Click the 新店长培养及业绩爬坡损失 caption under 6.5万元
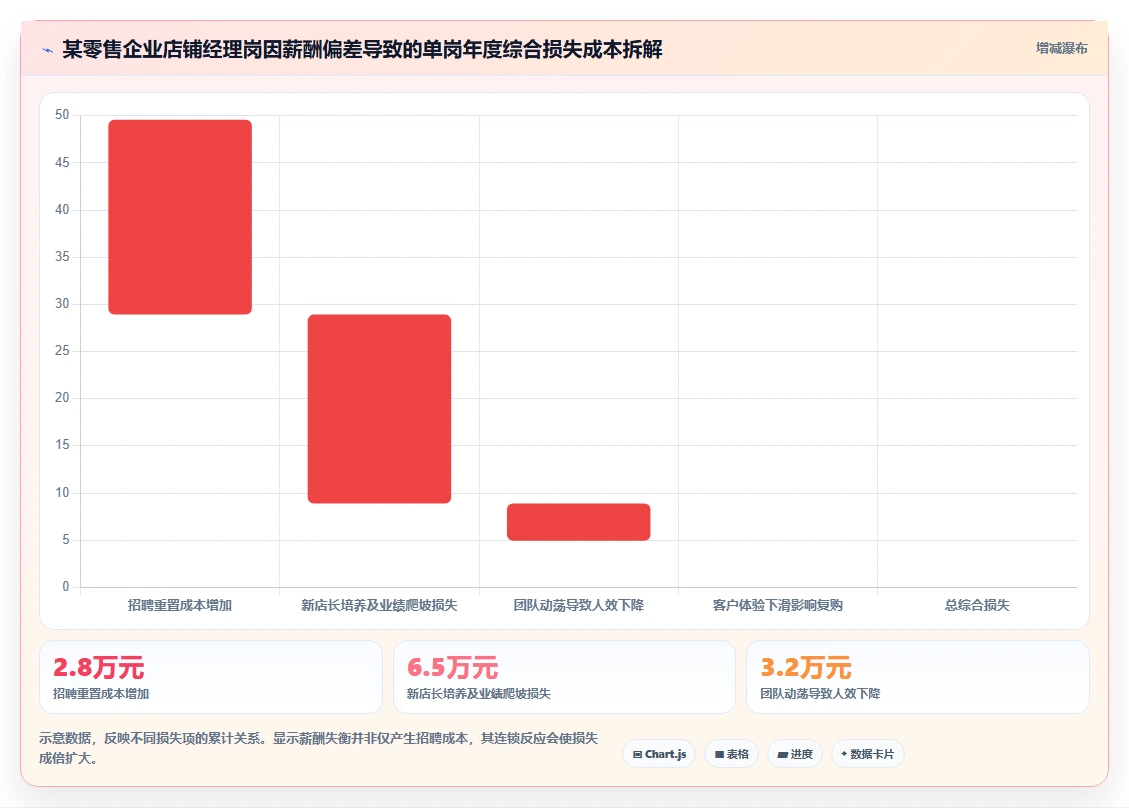This screenshot has height=808, width=1129. (479, 693)
